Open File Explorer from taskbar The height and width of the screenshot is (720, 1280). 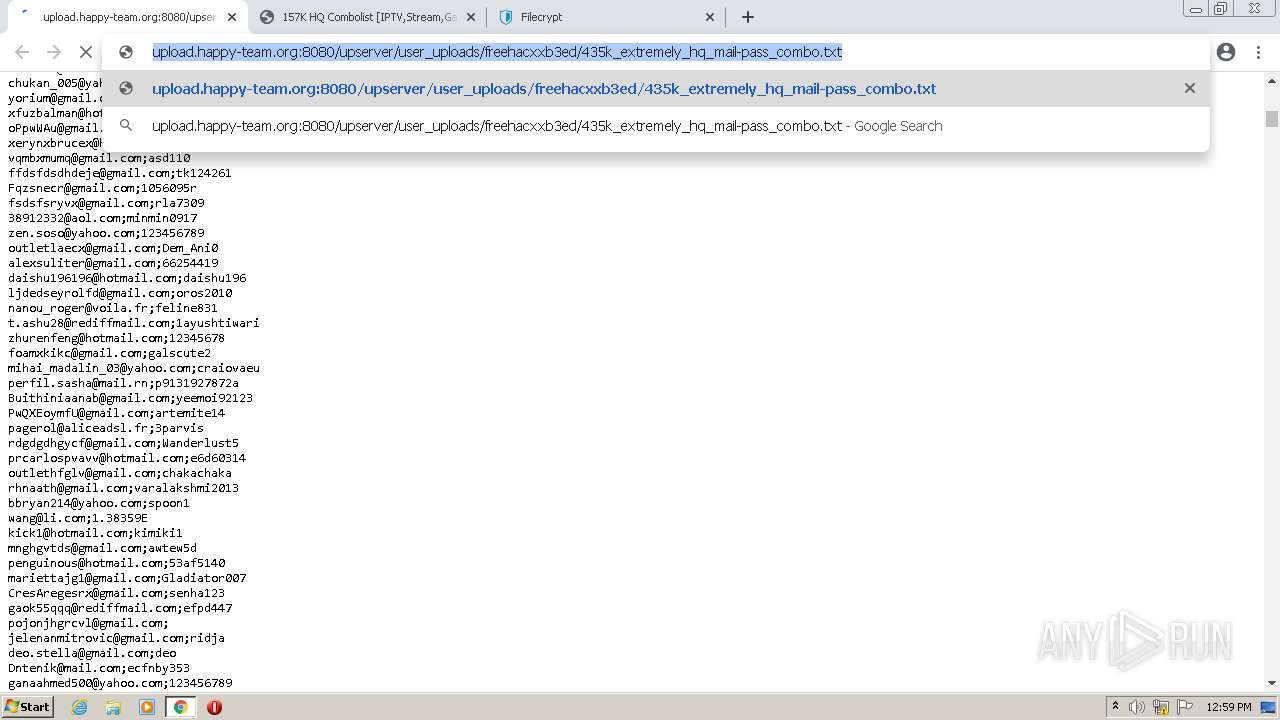(x=113, y=707)
